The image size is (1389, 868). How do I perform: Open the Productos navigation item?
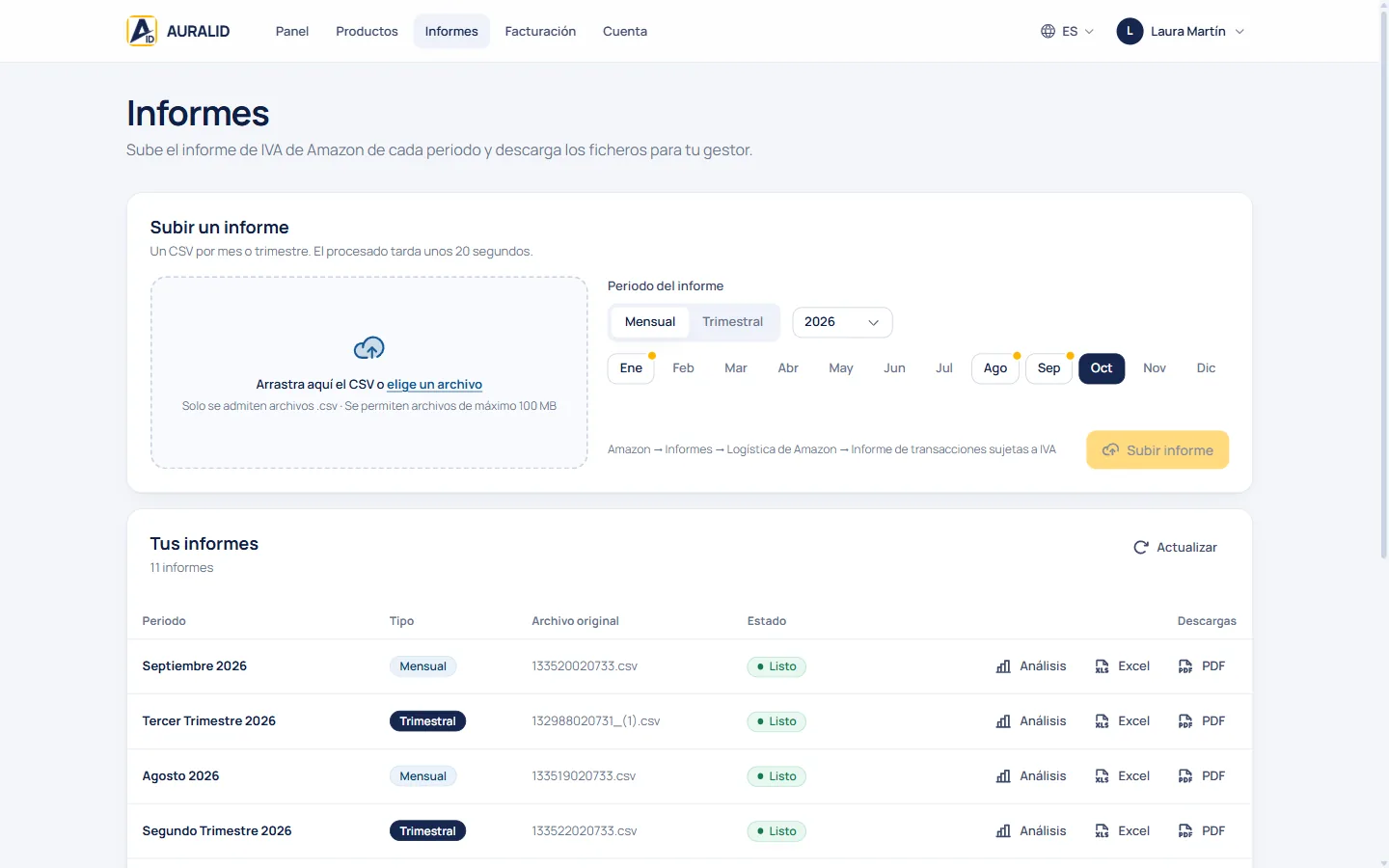[x=367, y=31]
